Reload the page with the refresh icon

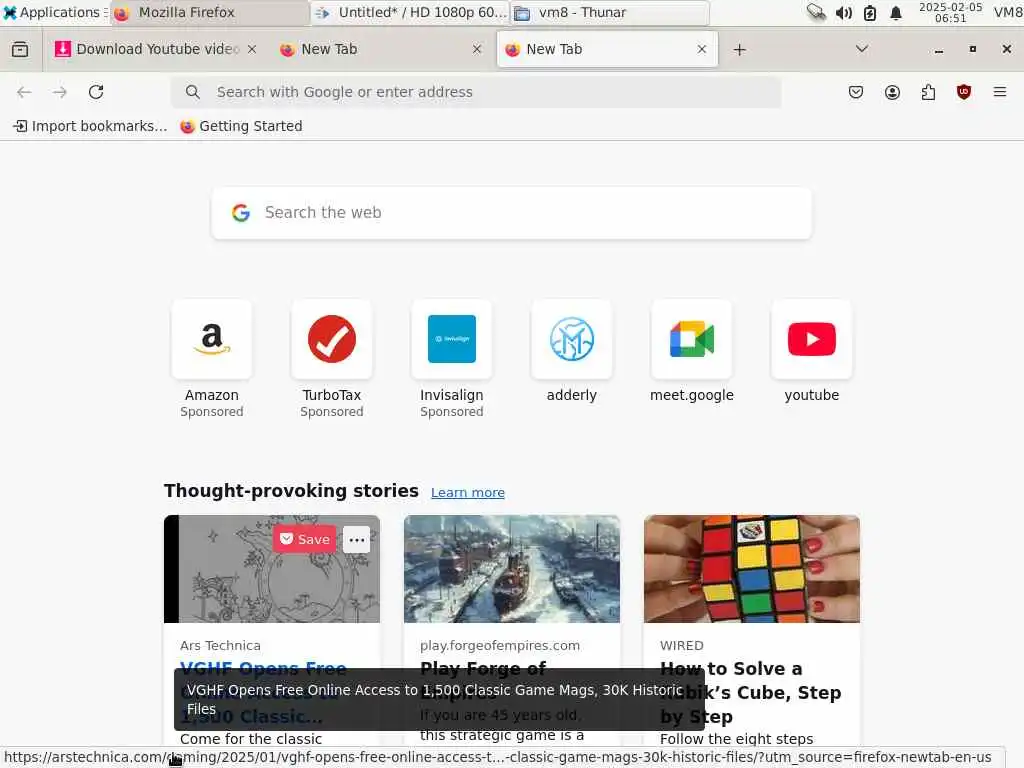pos(96,92)
